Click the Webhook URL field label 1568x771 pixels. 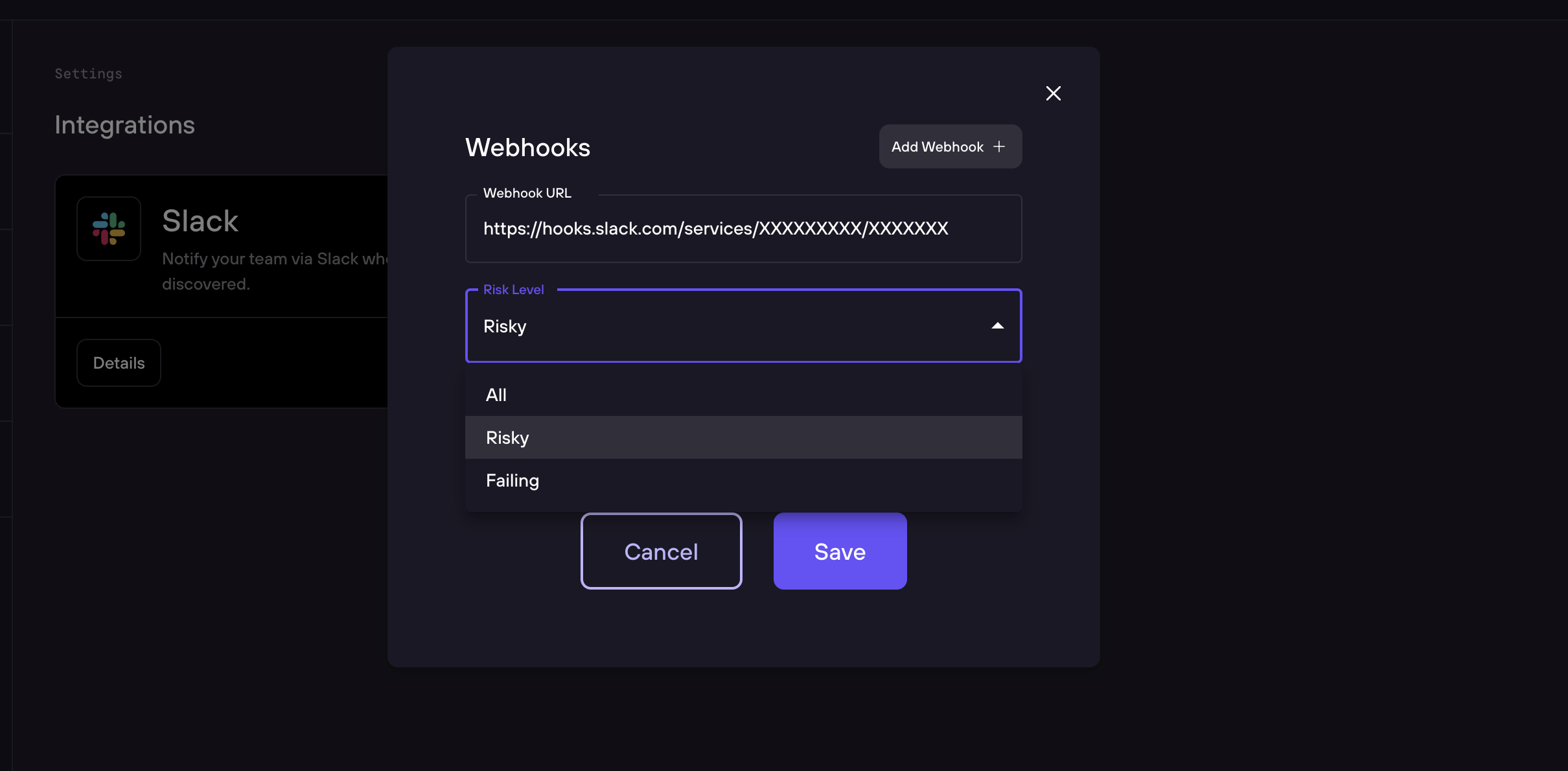coord(527,192)
